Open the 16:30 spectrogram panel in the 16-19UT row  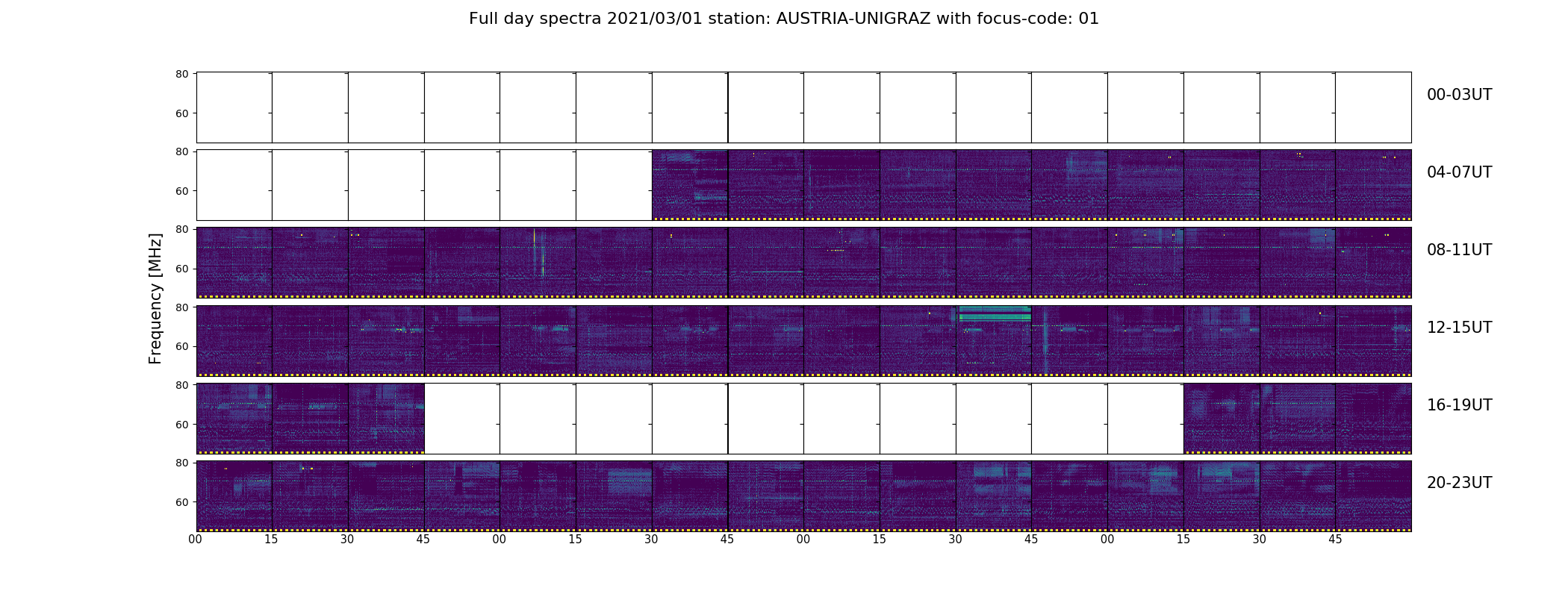[386, 418]
